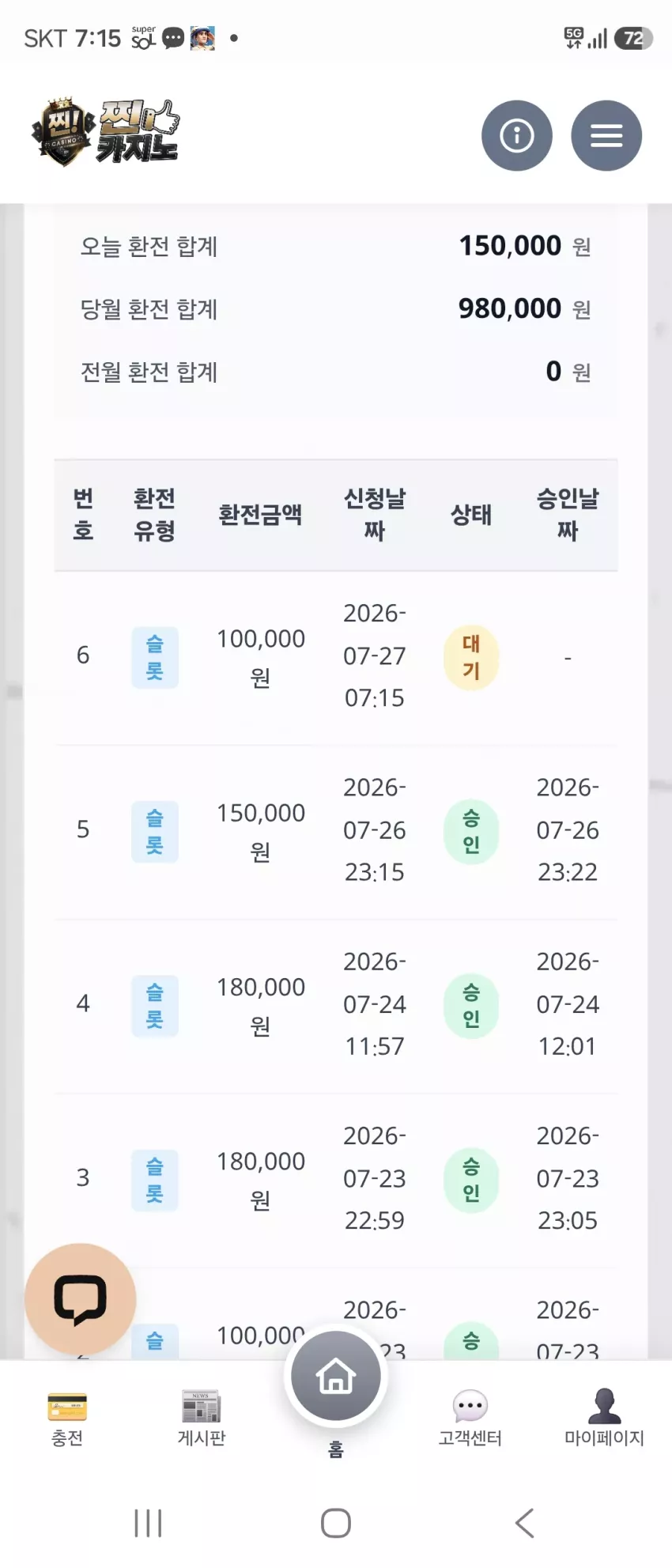Screen dimensions: 672x1568
Task: Tap the info circle icon in header
Action: [516, 135]
